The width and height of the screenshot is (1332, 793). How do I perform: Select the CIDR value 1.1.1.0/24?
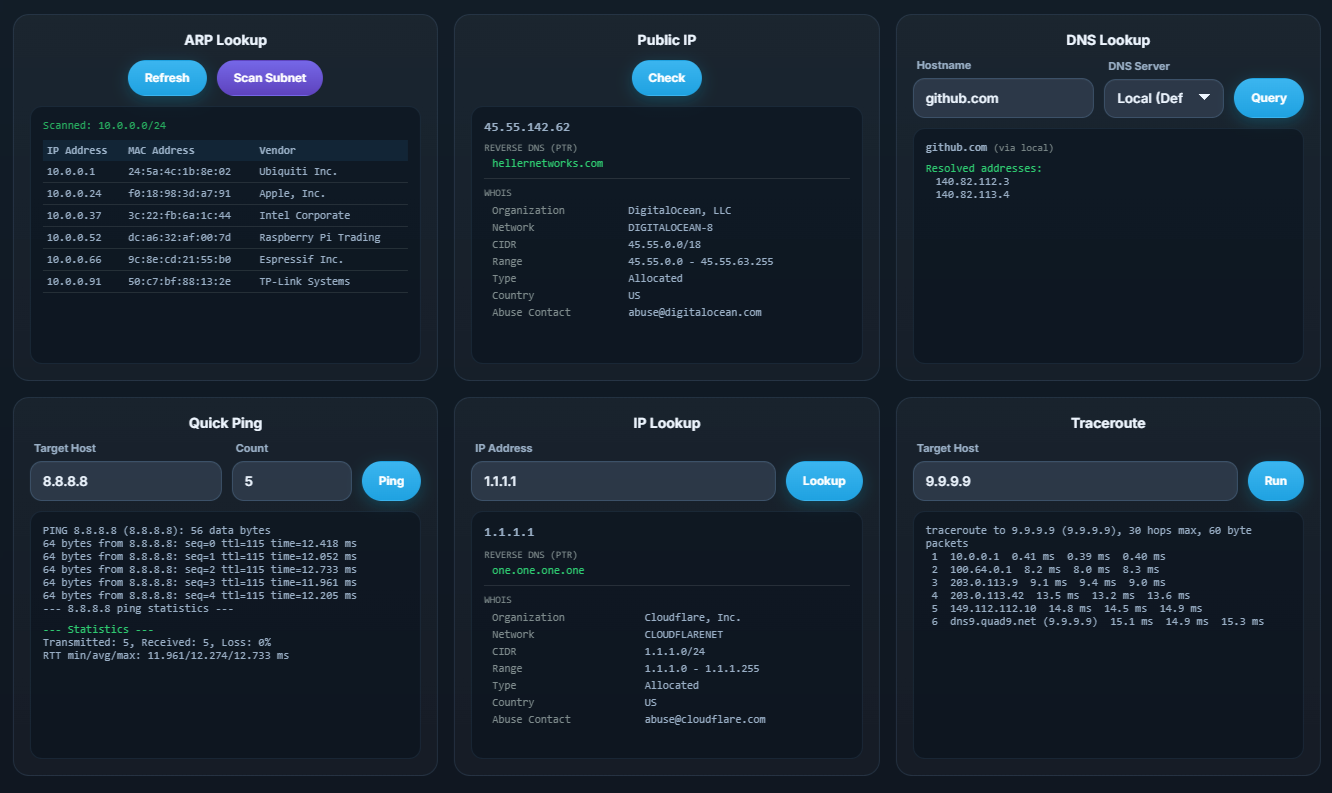pos(675,652)
